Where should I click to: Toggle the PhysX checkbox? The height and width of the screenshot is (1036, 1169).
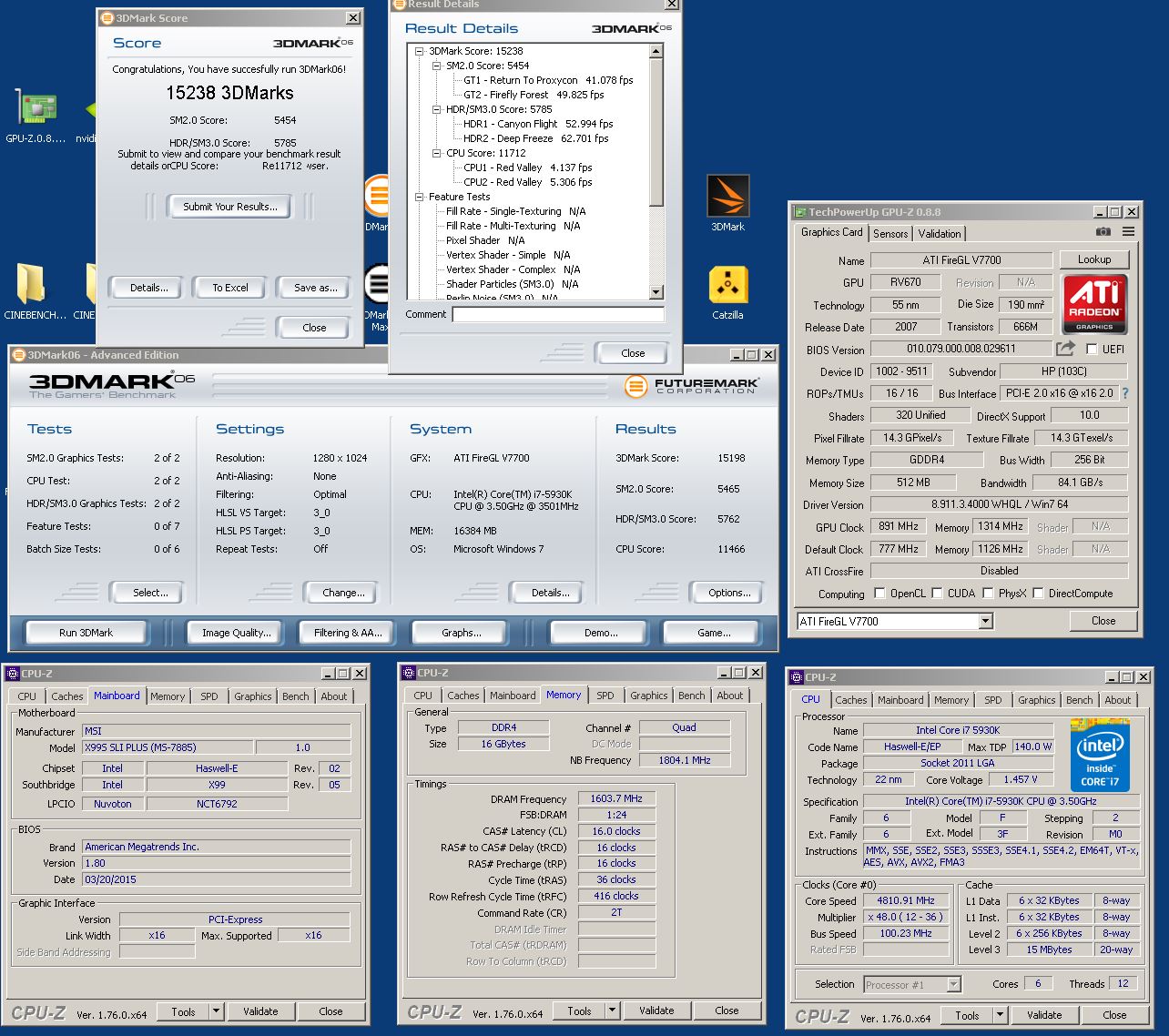[988, 593]
